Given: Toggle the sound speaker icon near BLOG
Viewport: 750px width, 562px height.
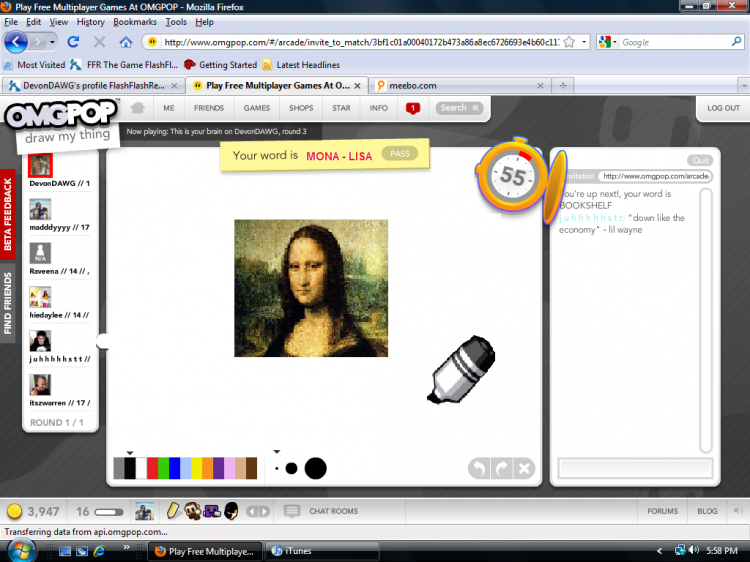Looking at the screenshot, I should pyautogui.click(x=738, y=511).
